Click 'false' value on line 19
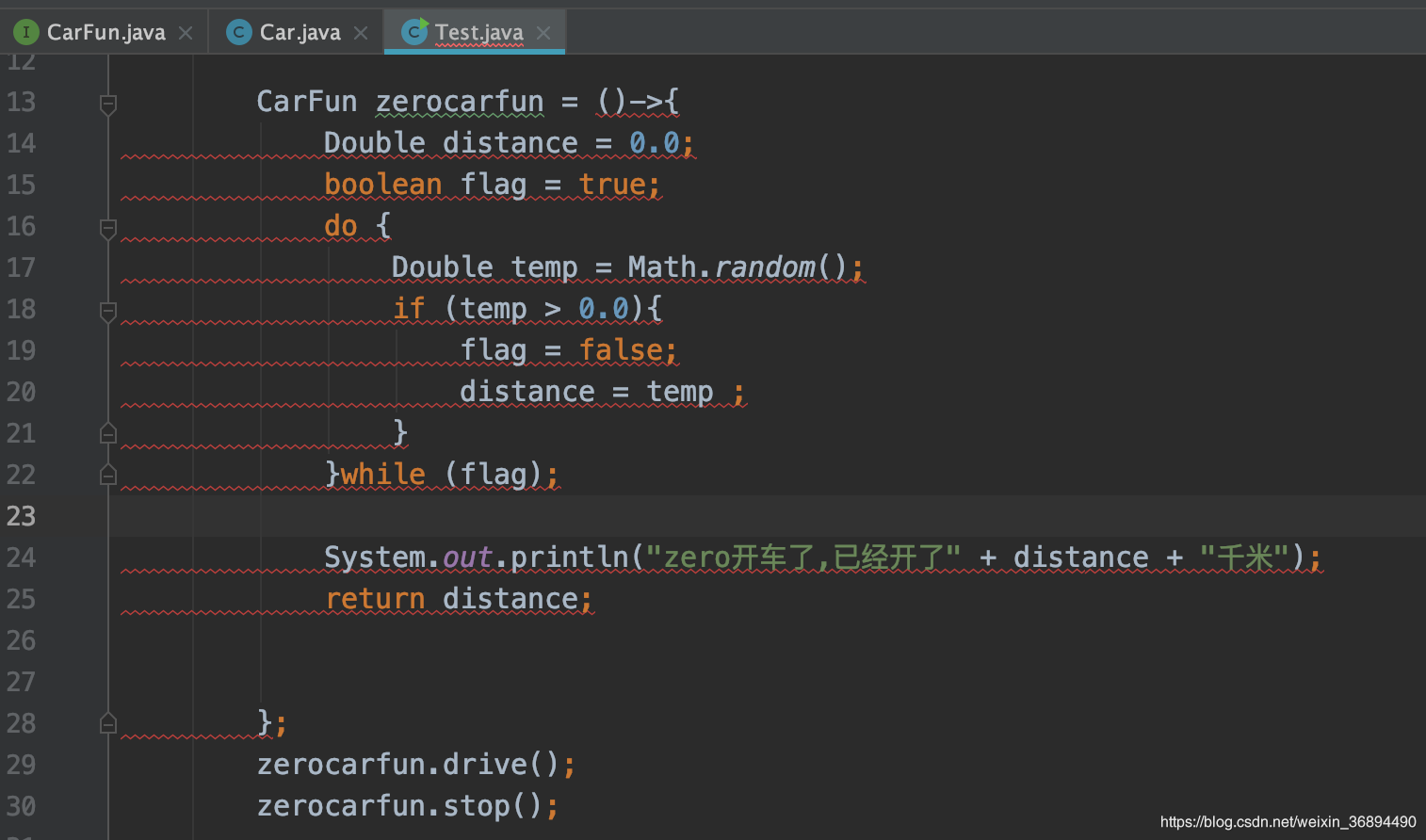Viewport: 1426px width, 840px height. 621,350
